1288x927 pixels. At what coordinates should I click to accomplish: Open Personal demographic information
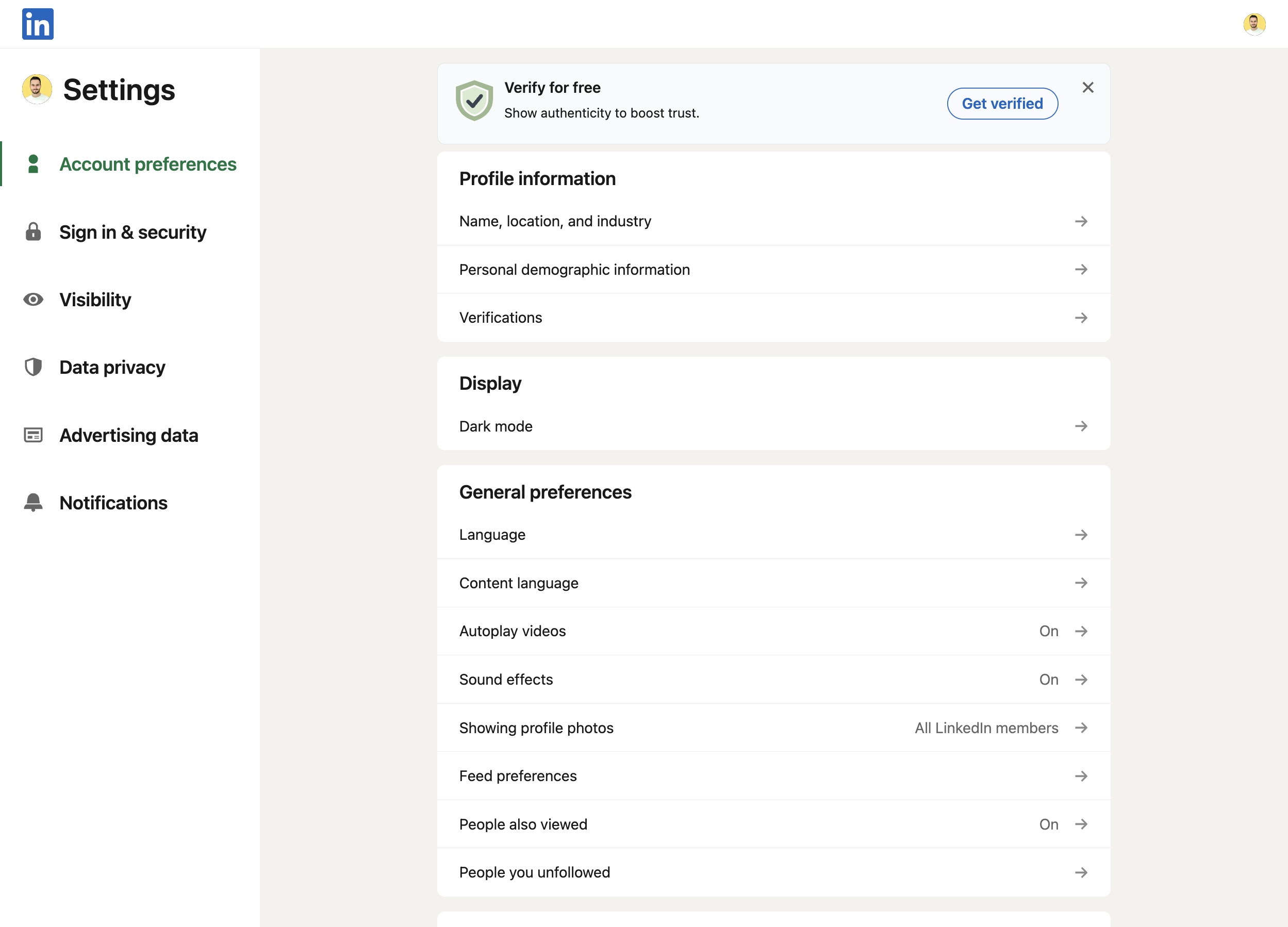pyautogui.click(x=773, y=269)
